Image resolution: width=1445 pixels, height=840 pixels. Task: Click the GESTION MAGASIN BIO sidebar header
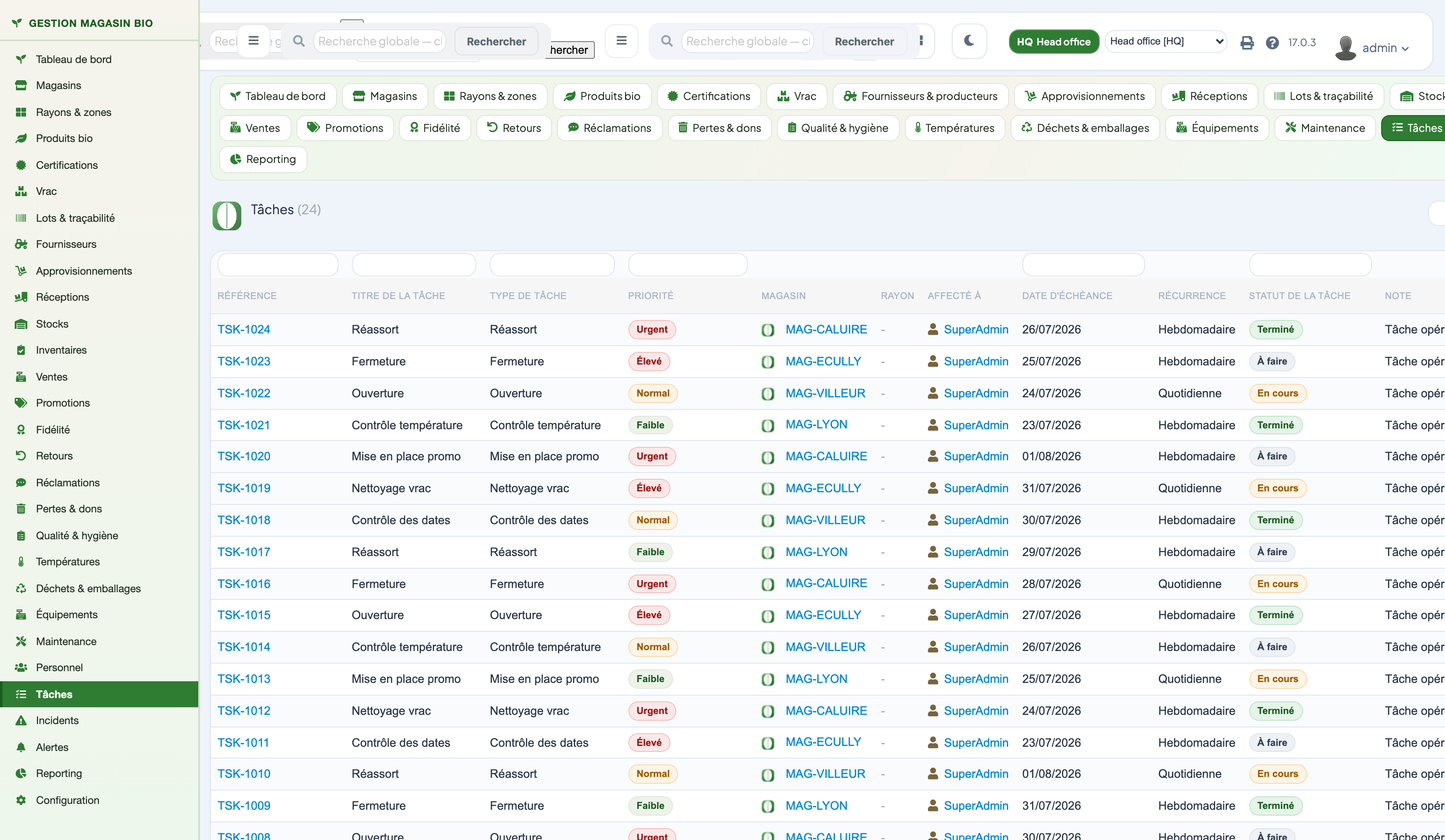click(x=91, y=22)
